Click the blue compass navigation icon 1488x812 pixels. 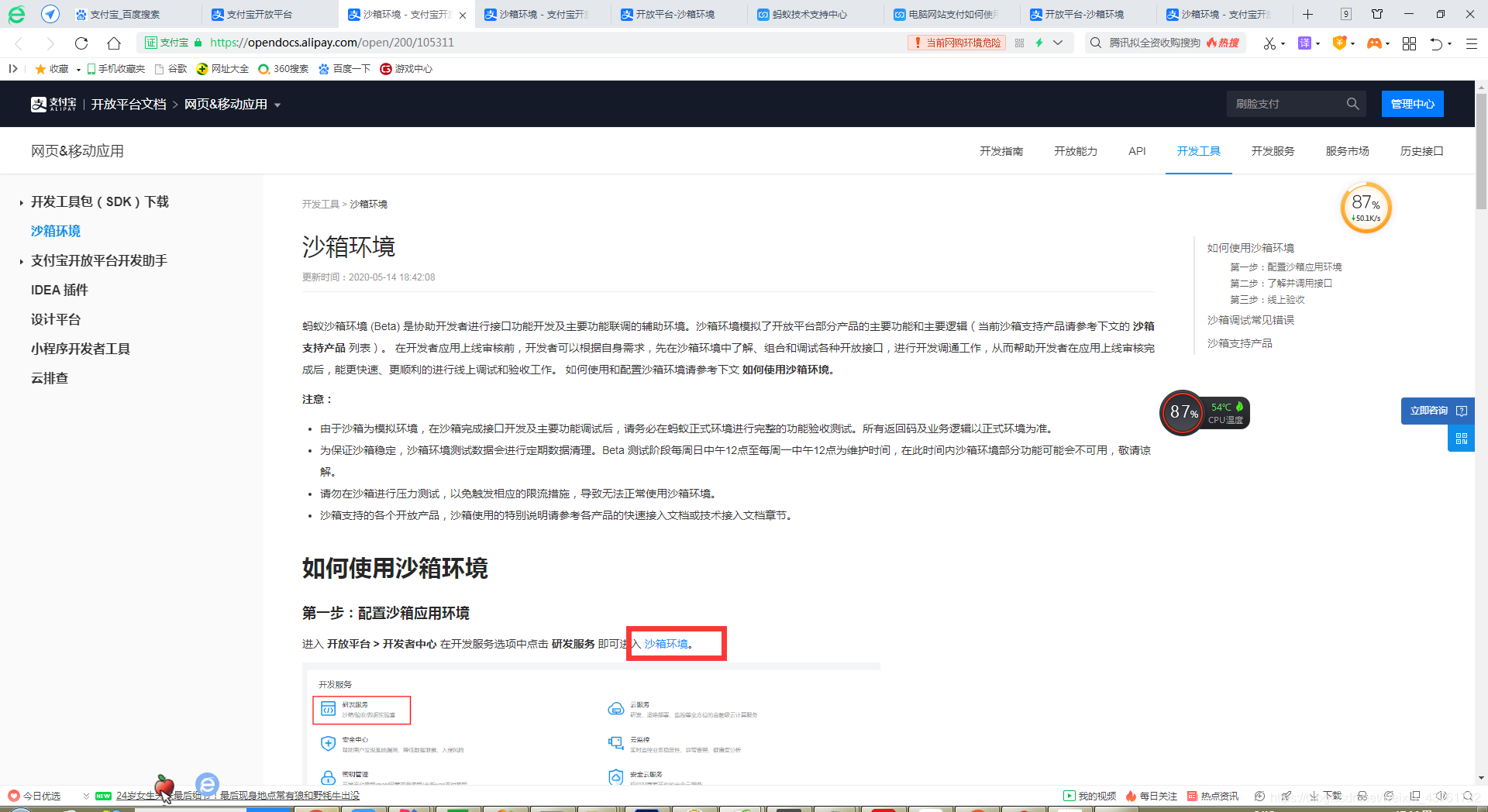pyautogui.click(x=50, y=14)
